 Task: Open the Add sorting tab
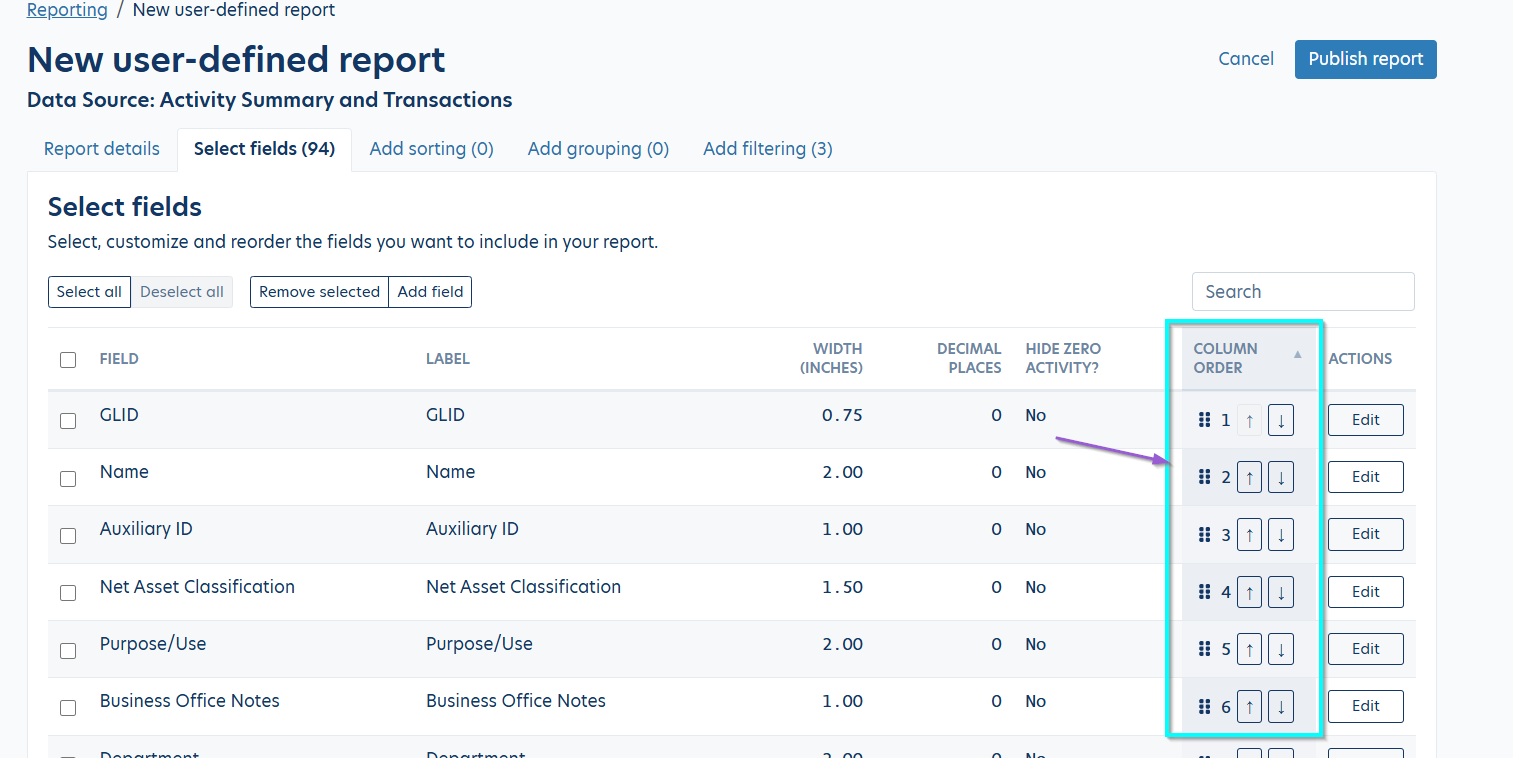click(431, 149)
